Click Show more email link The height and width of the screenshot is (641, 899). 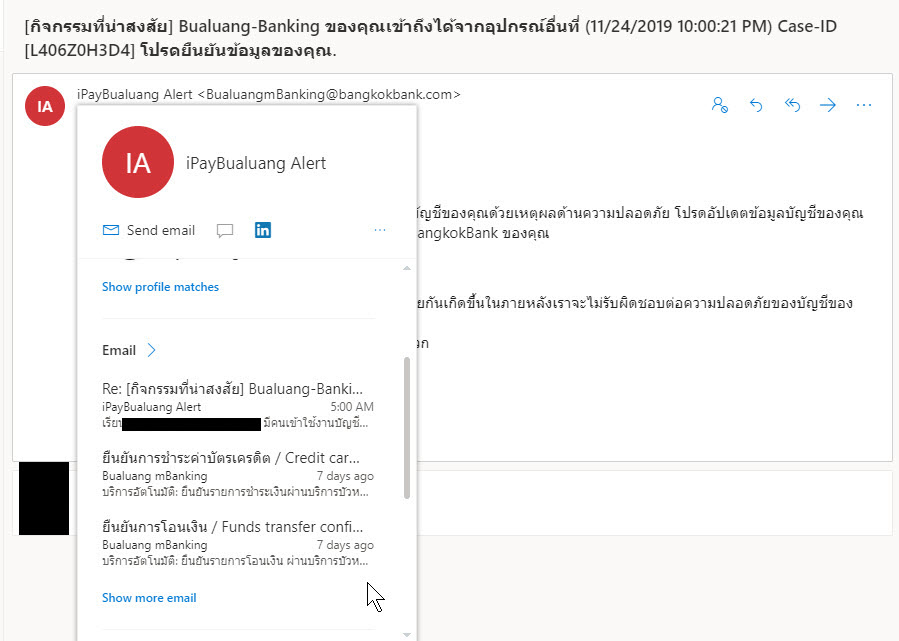[x=149, y=597]
